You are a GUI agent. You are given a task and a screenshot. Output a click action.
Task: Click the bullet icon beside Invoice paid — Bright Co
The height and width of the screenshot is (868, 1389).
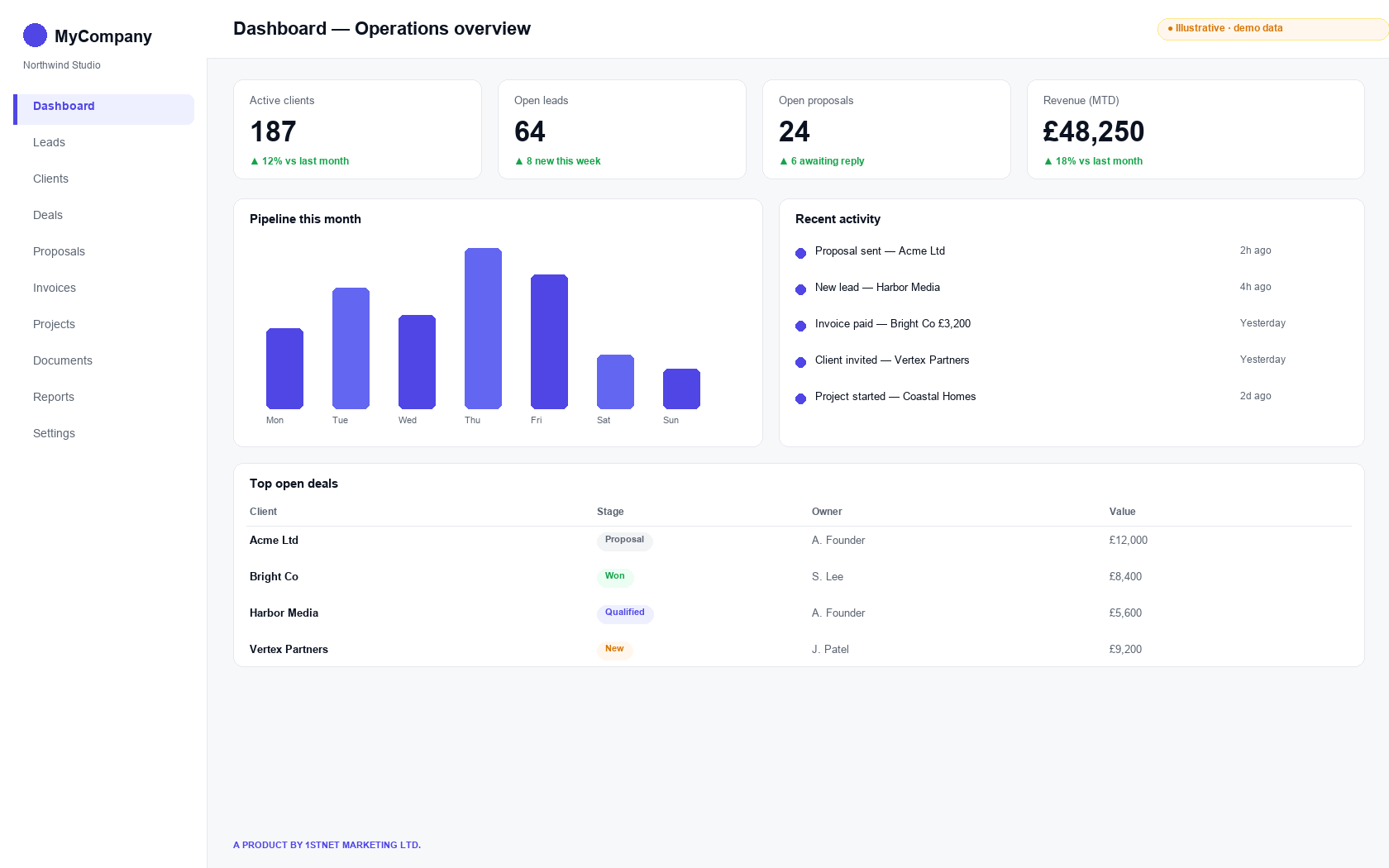[x=800, y=326]
